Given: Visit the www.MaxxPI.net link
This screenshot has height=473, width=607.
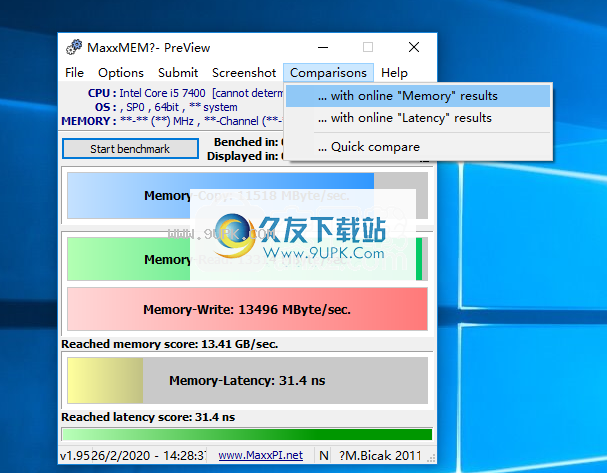Looking at the screenshot, I should click(261, 455).
